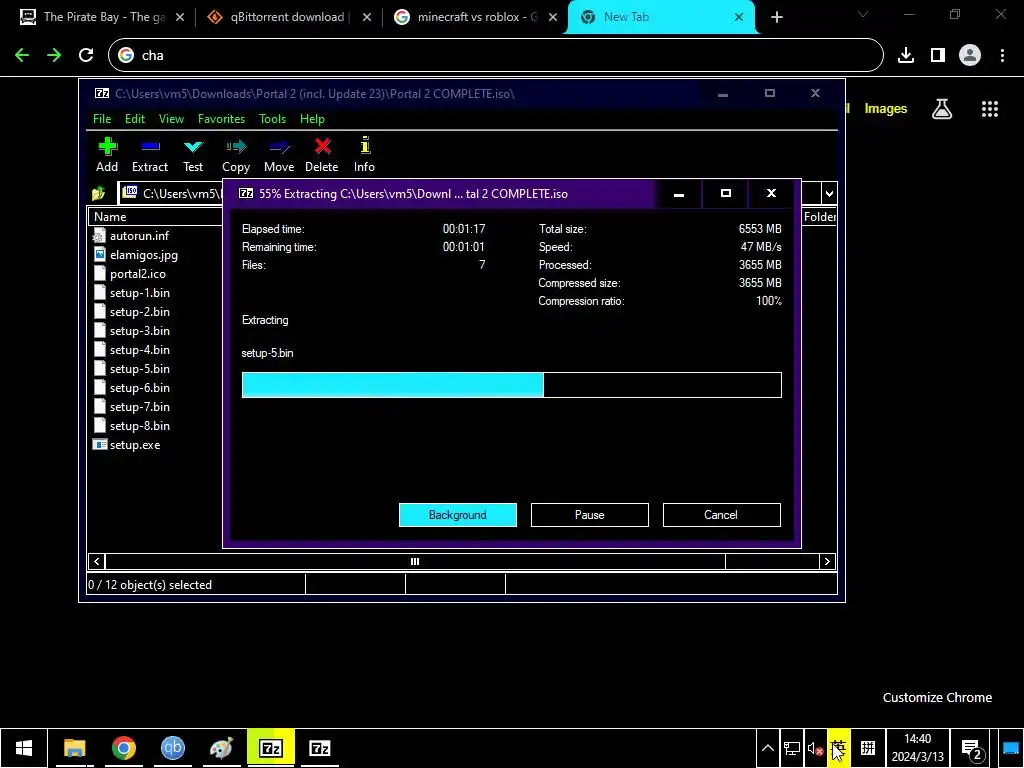Select setup-5.bin in file list
This screenshot has height=768, width=1024.
pyautogui.click(x=140, y=368)
